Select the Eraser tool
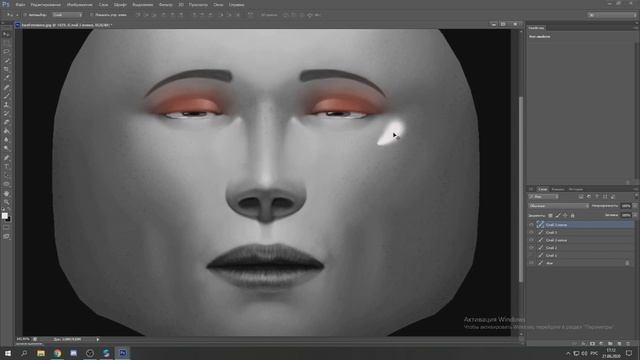The height and width of the screenshot is (360, 640). (x=6, y=122)
